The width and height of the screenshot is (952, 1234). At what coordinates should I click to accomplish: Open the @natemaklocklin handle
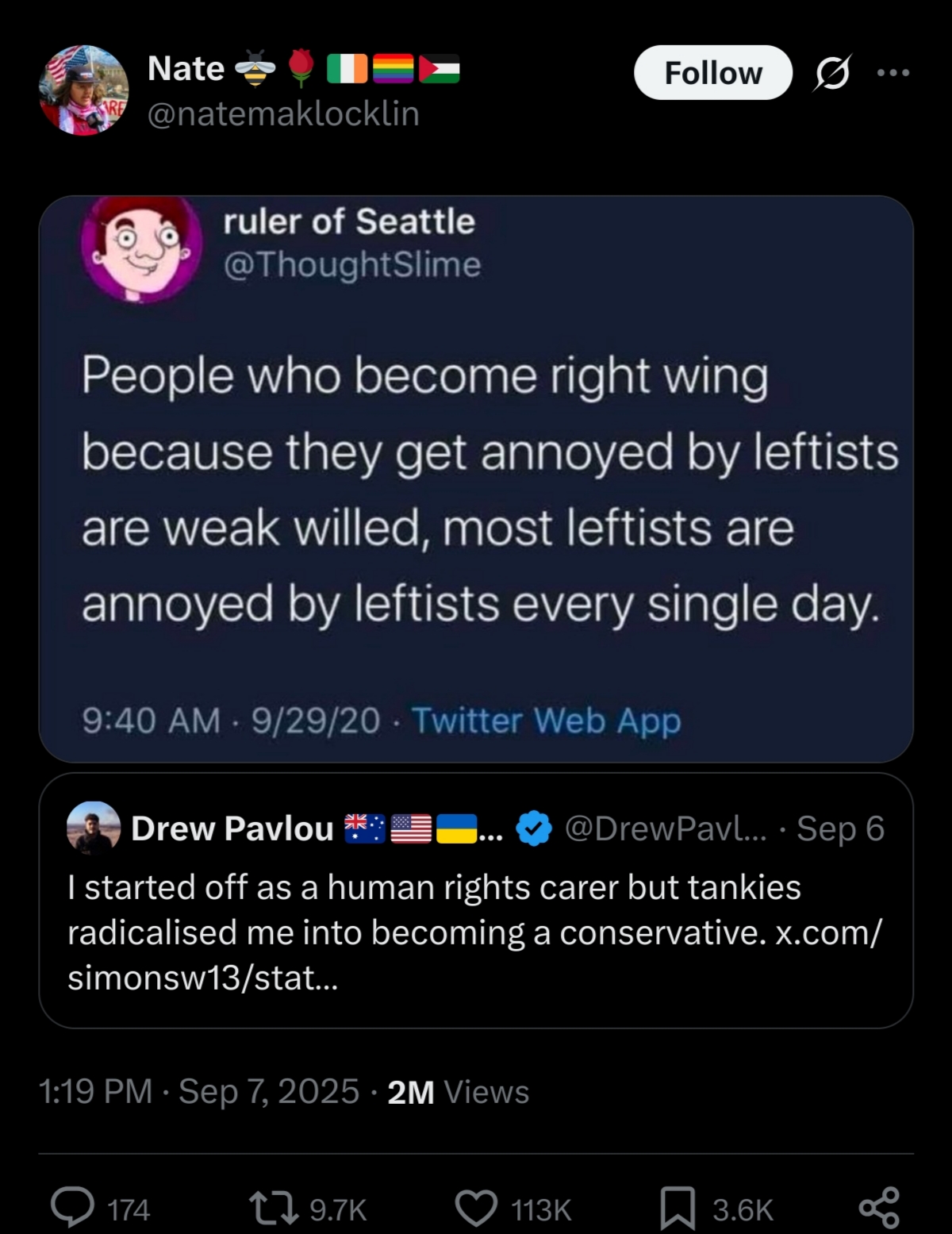point(283,114)
